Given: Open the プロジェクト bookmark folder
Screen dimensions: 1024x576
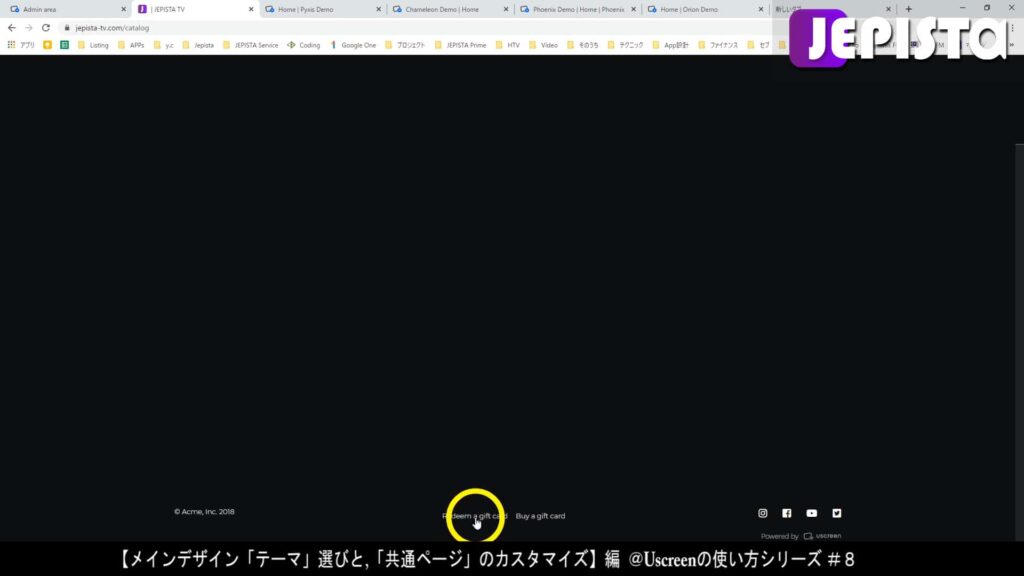Looking at the screenshot, I should [405, 45].
